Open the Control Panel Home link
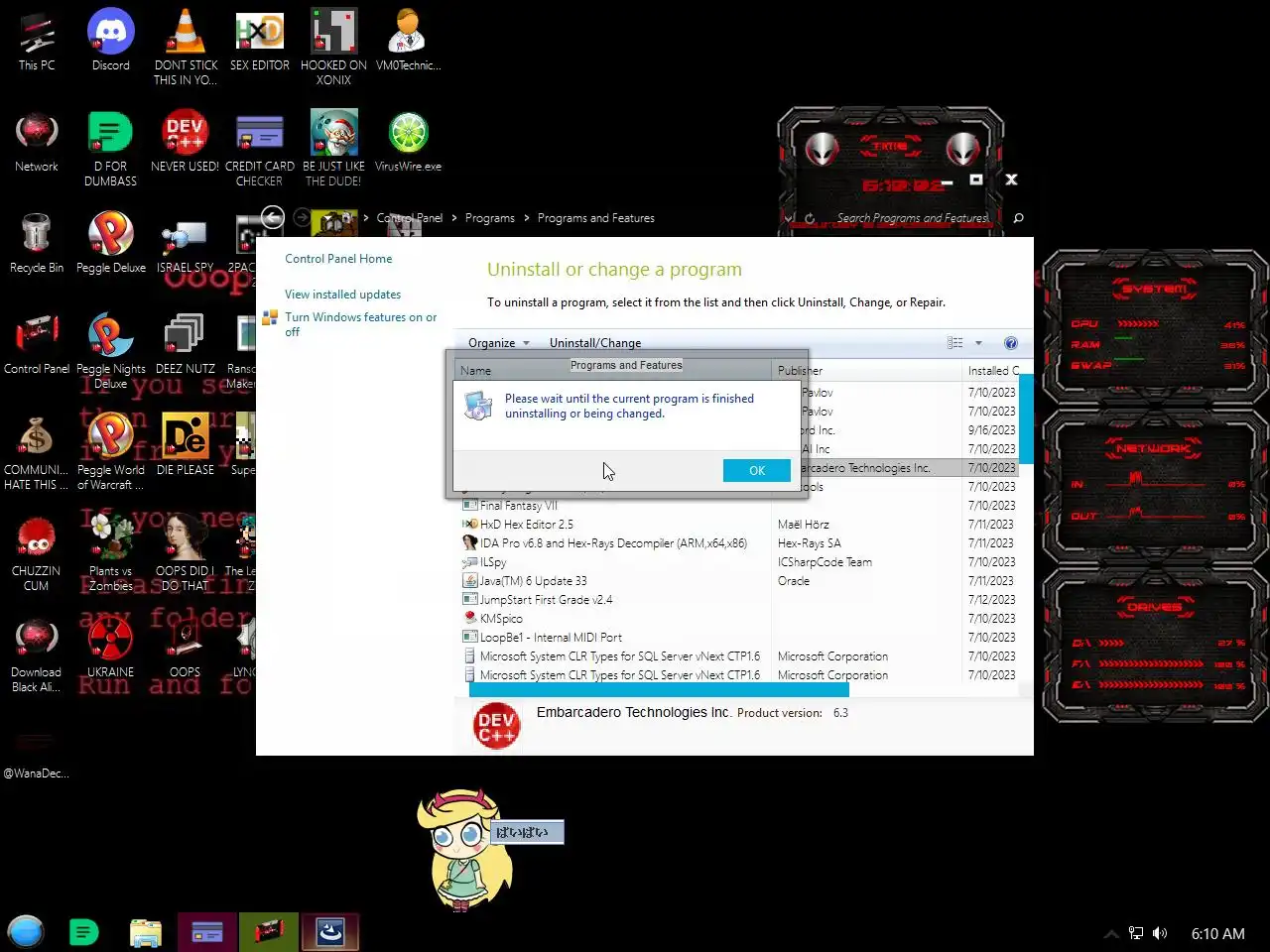This screenshot has height=952, width=1270. (x=338, y=259)
